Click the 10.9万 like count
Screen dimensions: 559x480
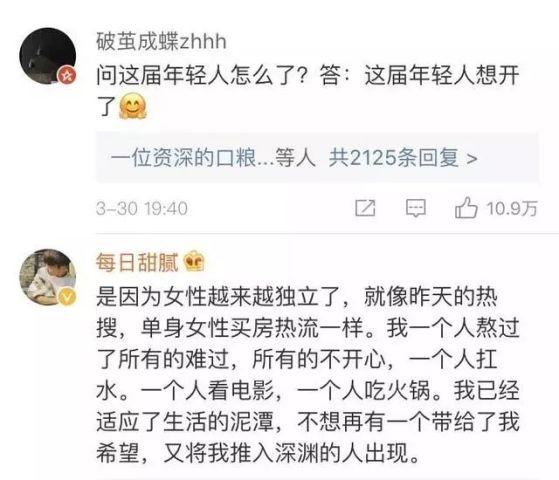tap(512, 208)
